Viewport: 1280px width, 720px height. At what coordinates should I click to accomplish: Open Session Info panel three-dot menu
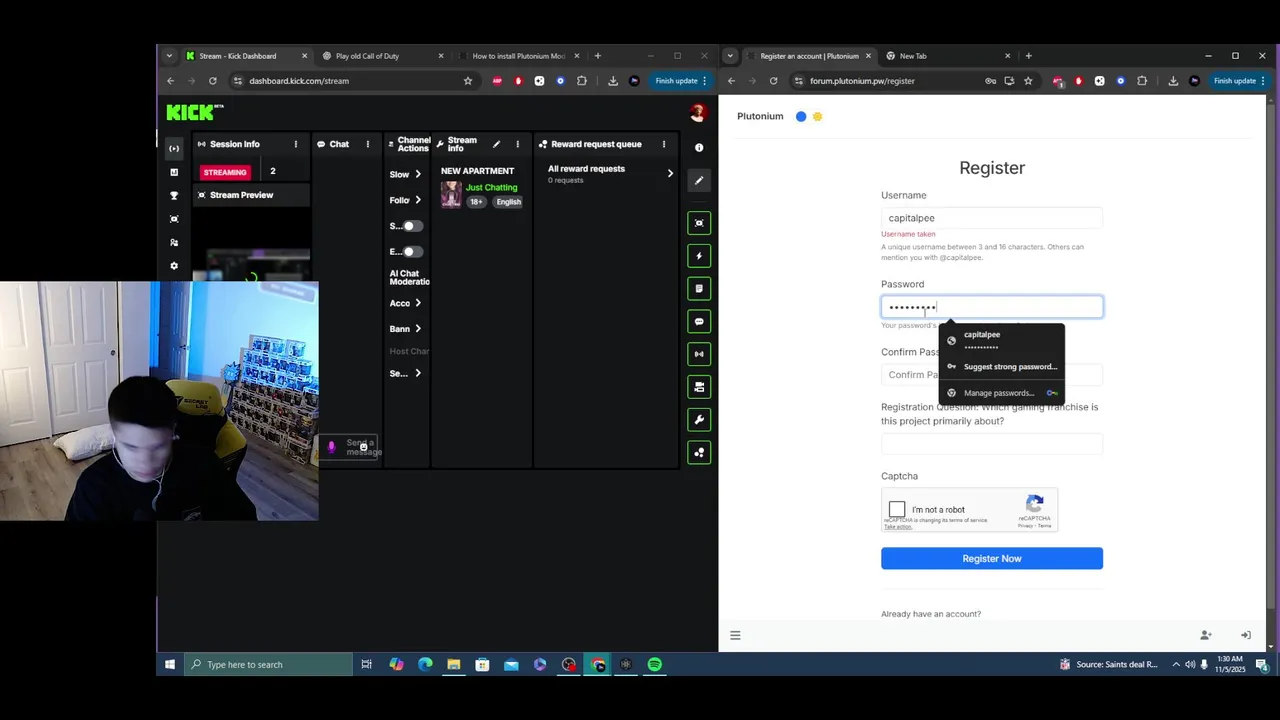tap(295, 144)
